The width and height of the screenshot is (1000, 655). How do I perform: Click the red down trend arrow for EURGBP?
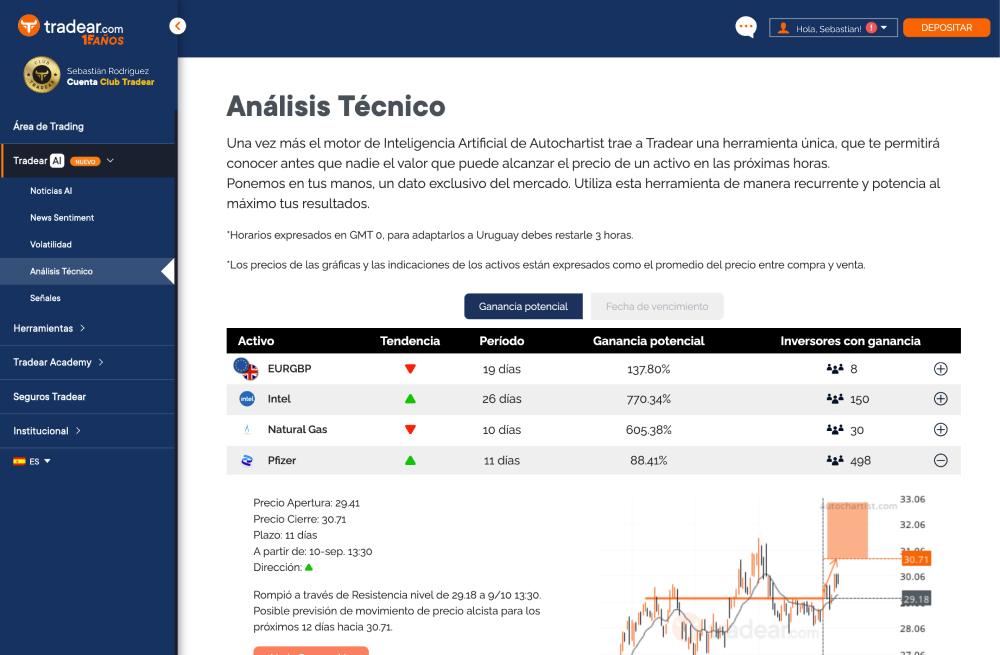[x=410, y=369]
